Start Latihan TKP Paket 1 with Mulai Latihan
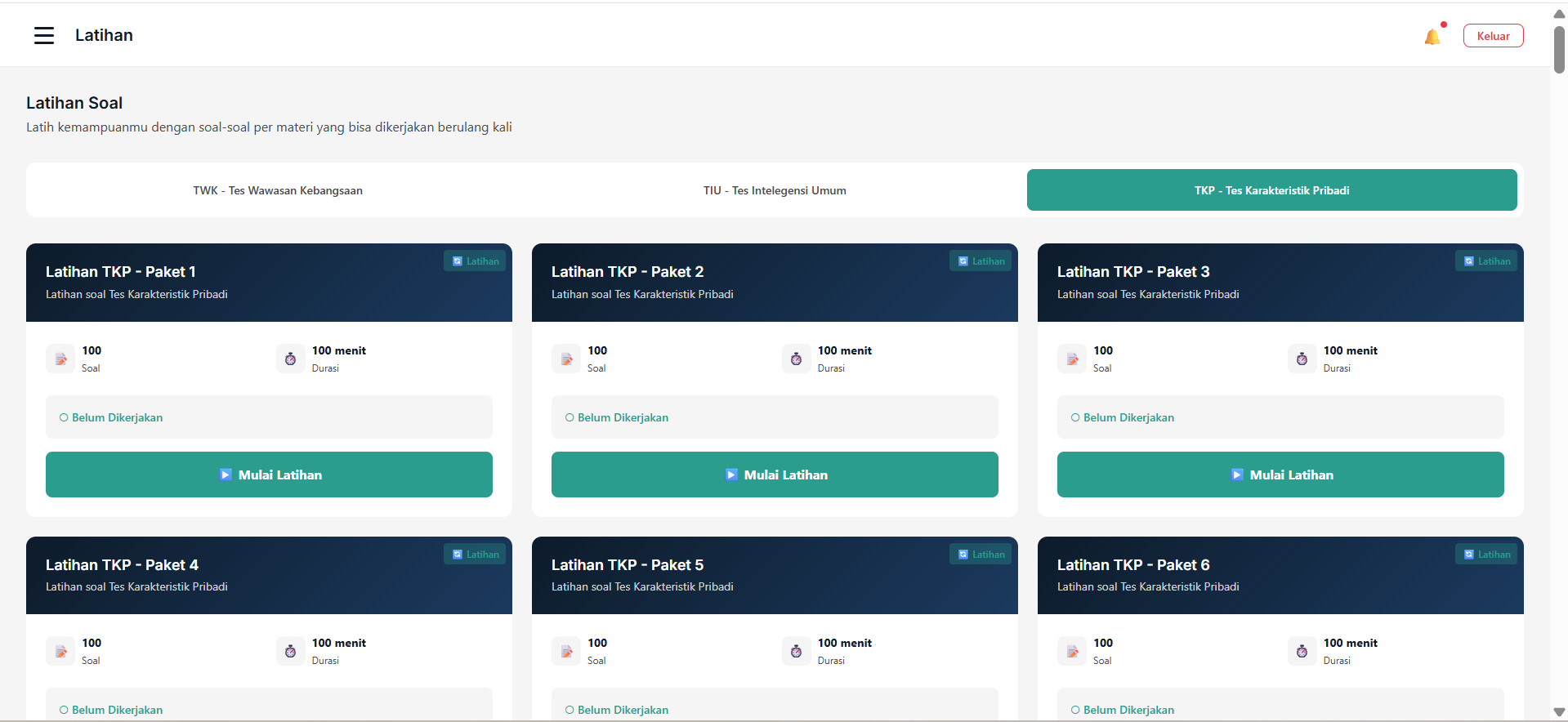 (x=269, y=475)
